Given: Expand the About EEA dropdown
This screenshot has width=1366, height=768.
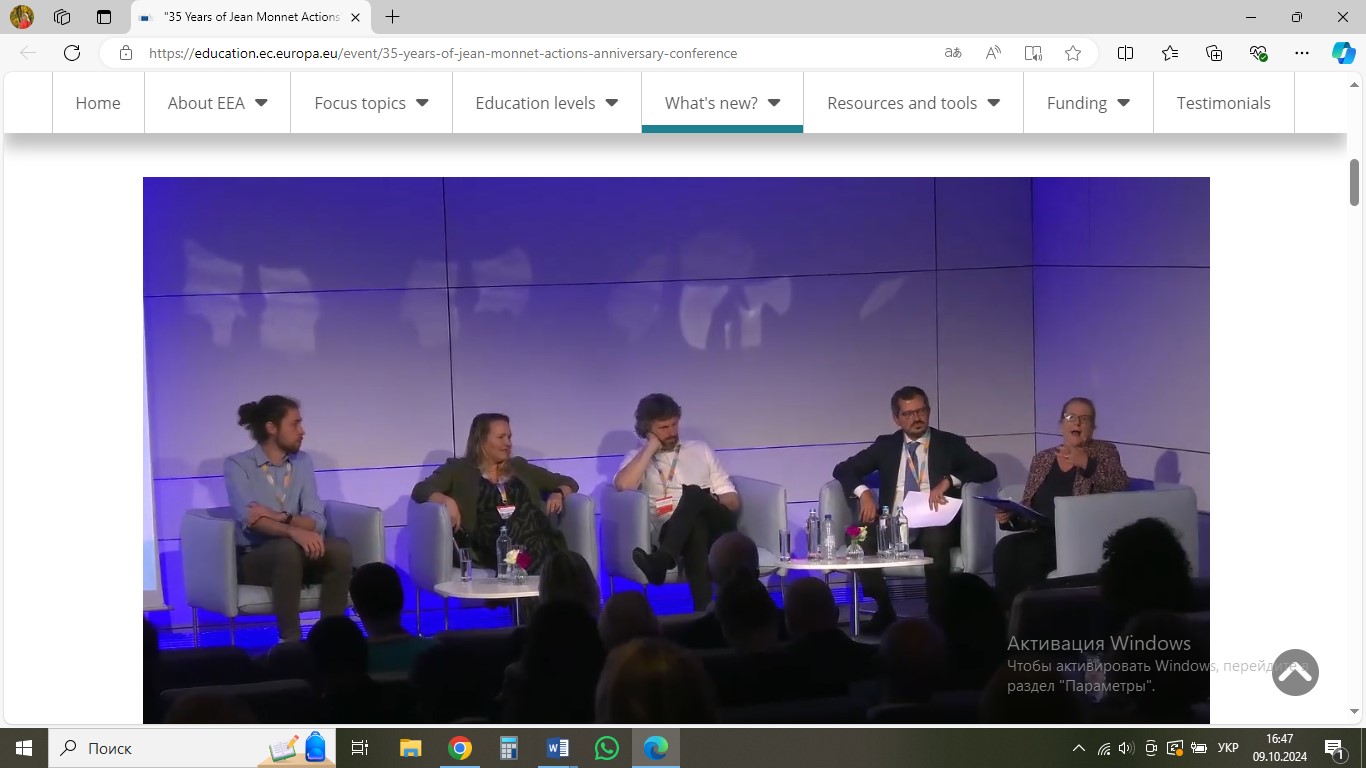Looking at the screenshot, I should pyautogui.click(x=217, y=103).
